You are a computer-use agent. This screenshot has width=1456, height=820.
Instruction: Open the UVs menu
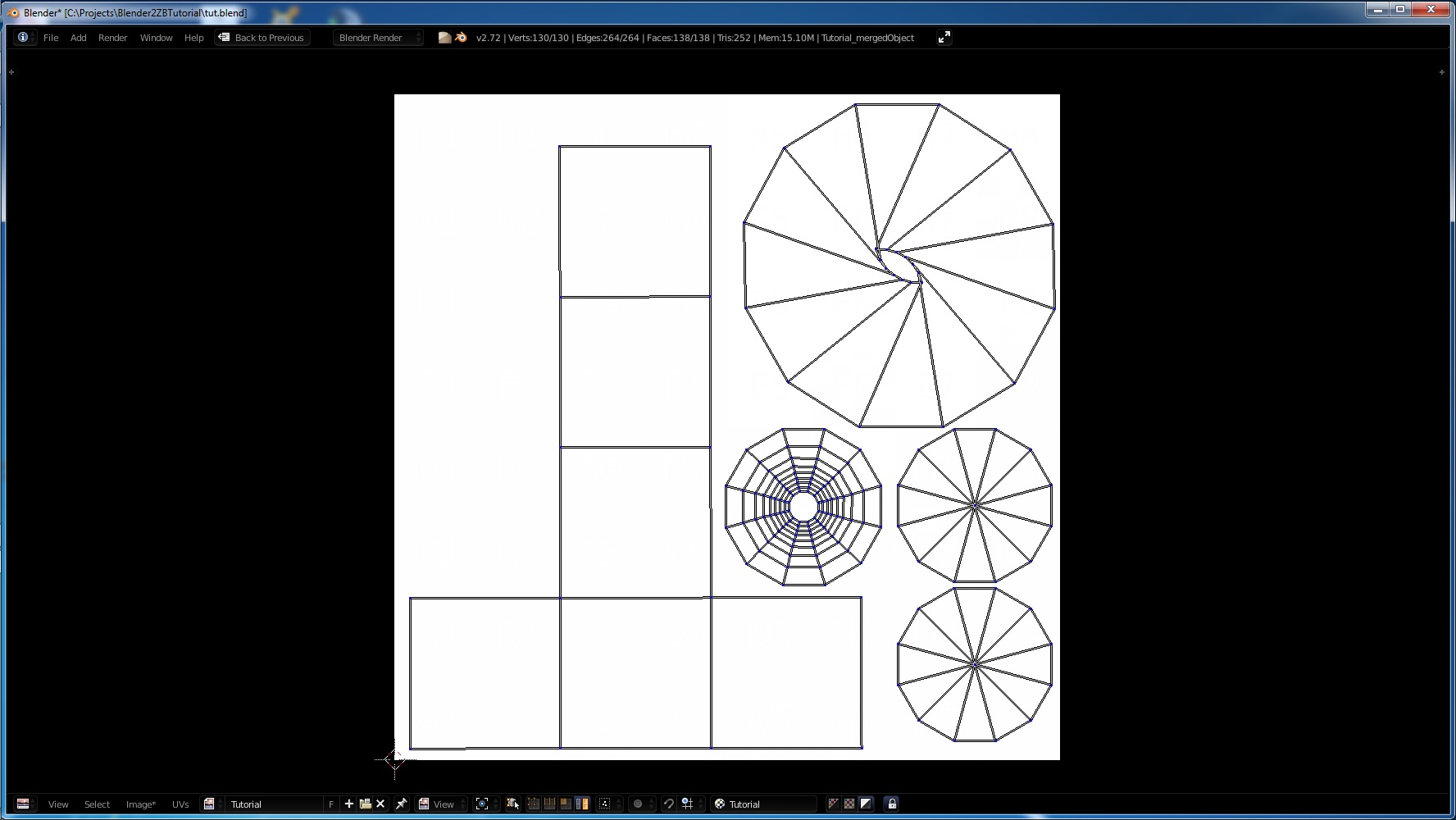[180, 804]
